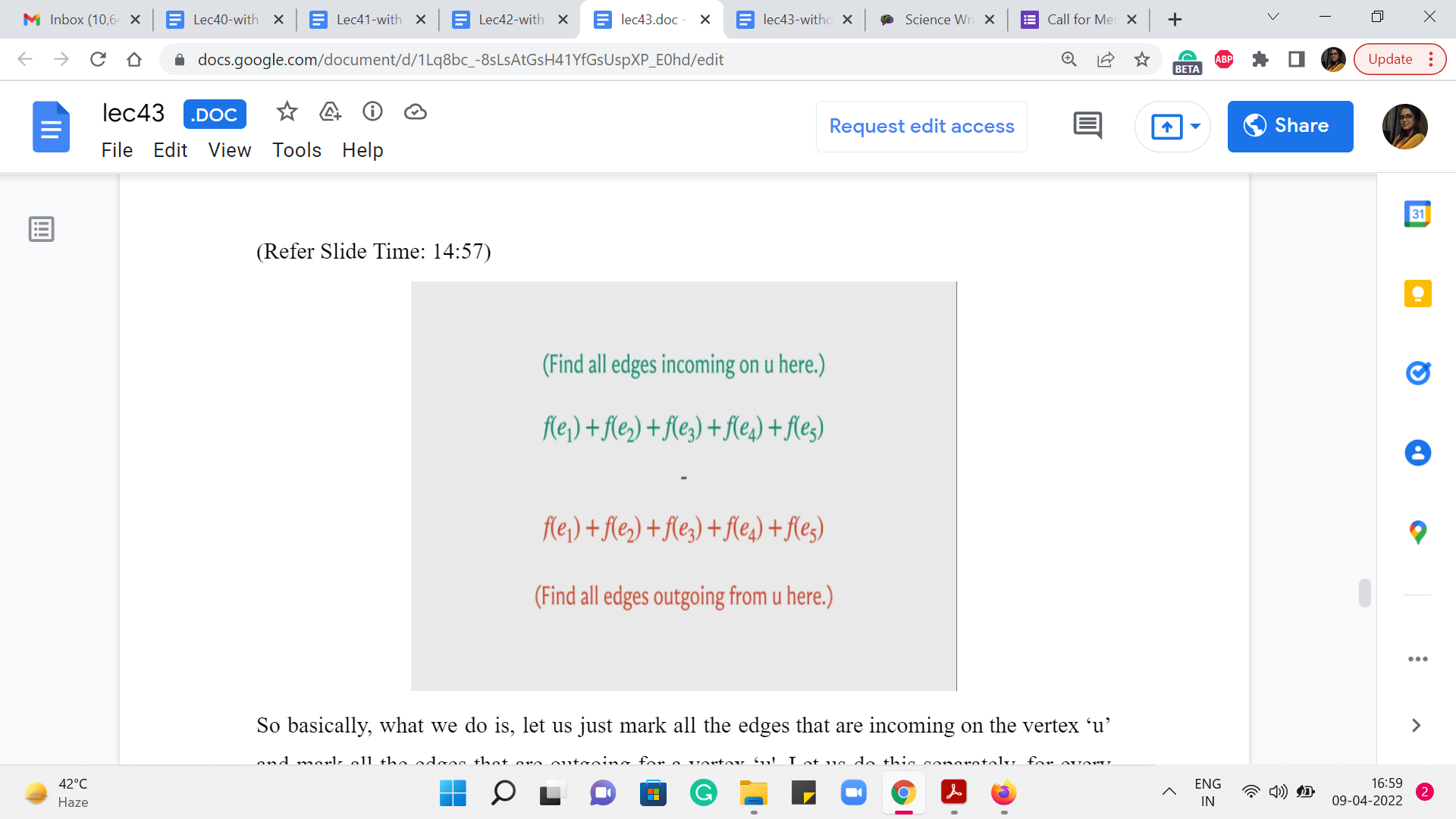Open the comment history icon
This screenshot has height=819, width=1456.
[1087, 126]
